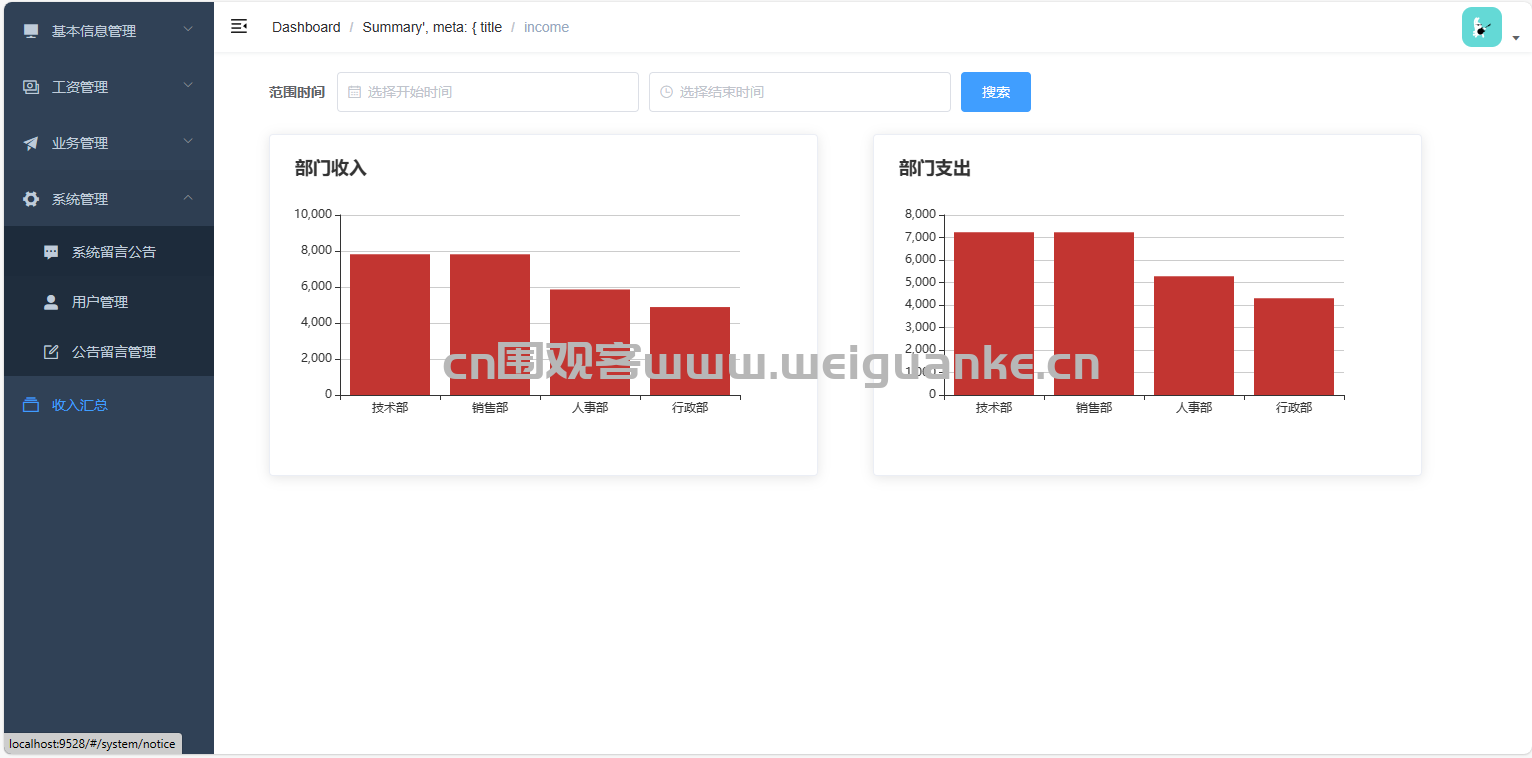The image size is (1532, 758).
Task: Click the gear icon beside 系统管理
Action: pos(31,199)
